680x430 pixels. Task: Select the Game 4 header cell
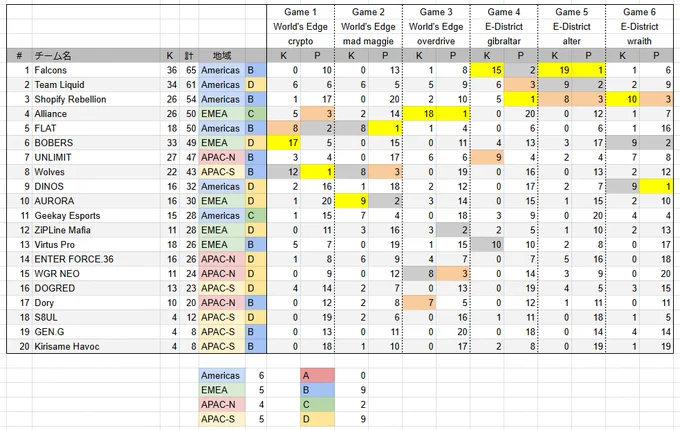(503, 12)
